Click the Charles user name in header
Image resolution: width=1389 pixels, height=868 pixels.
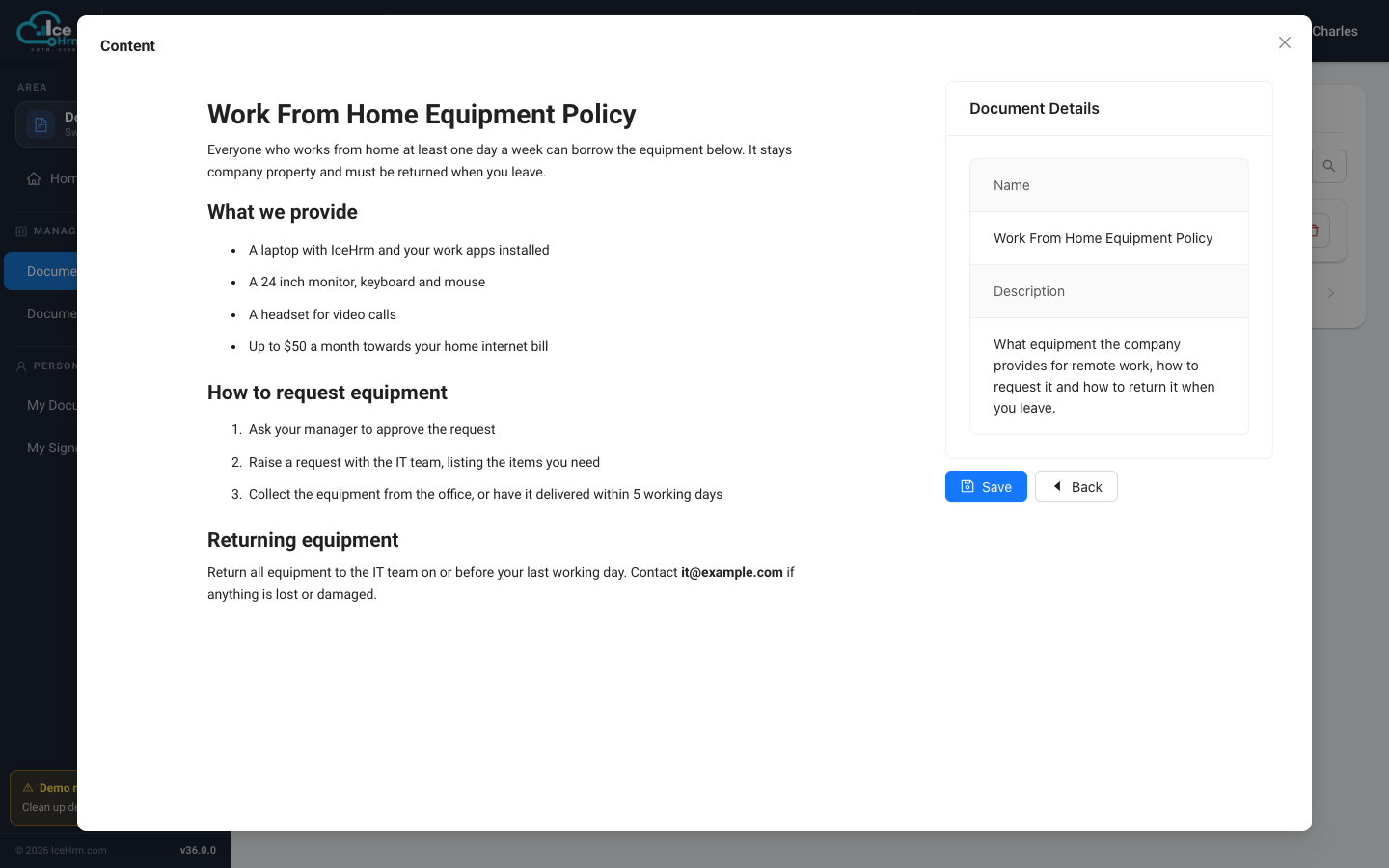point(1335,31)
